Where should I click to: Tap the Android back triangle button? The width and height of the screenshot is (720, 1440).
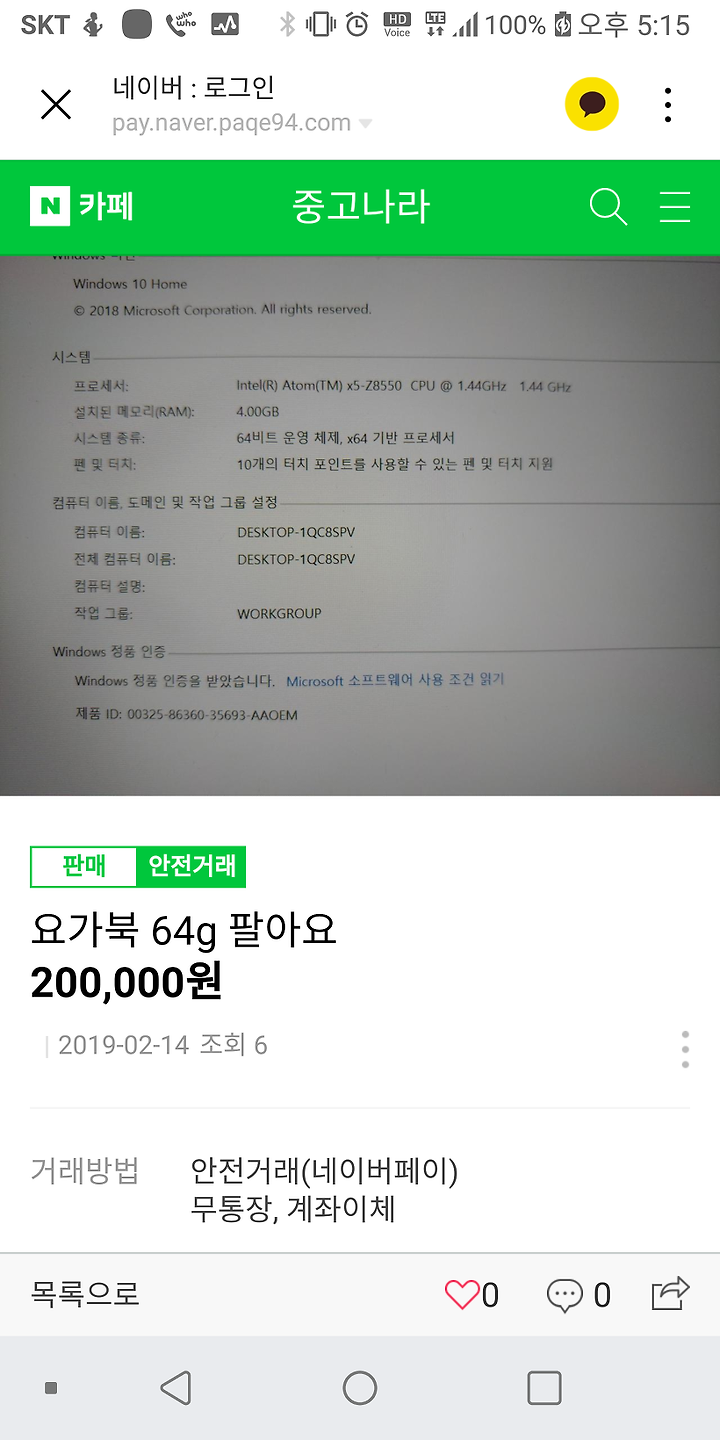[x=176, y=1388]
